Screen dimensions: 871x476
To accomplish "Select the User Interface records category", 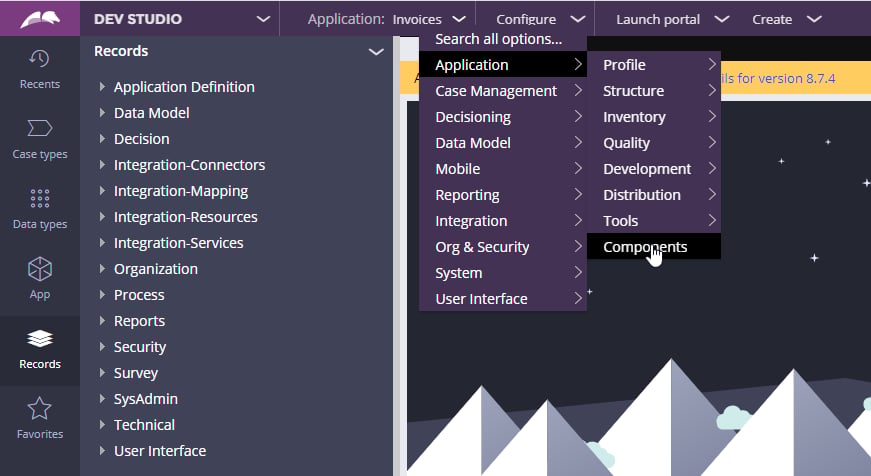I will (x=160, y=451).
